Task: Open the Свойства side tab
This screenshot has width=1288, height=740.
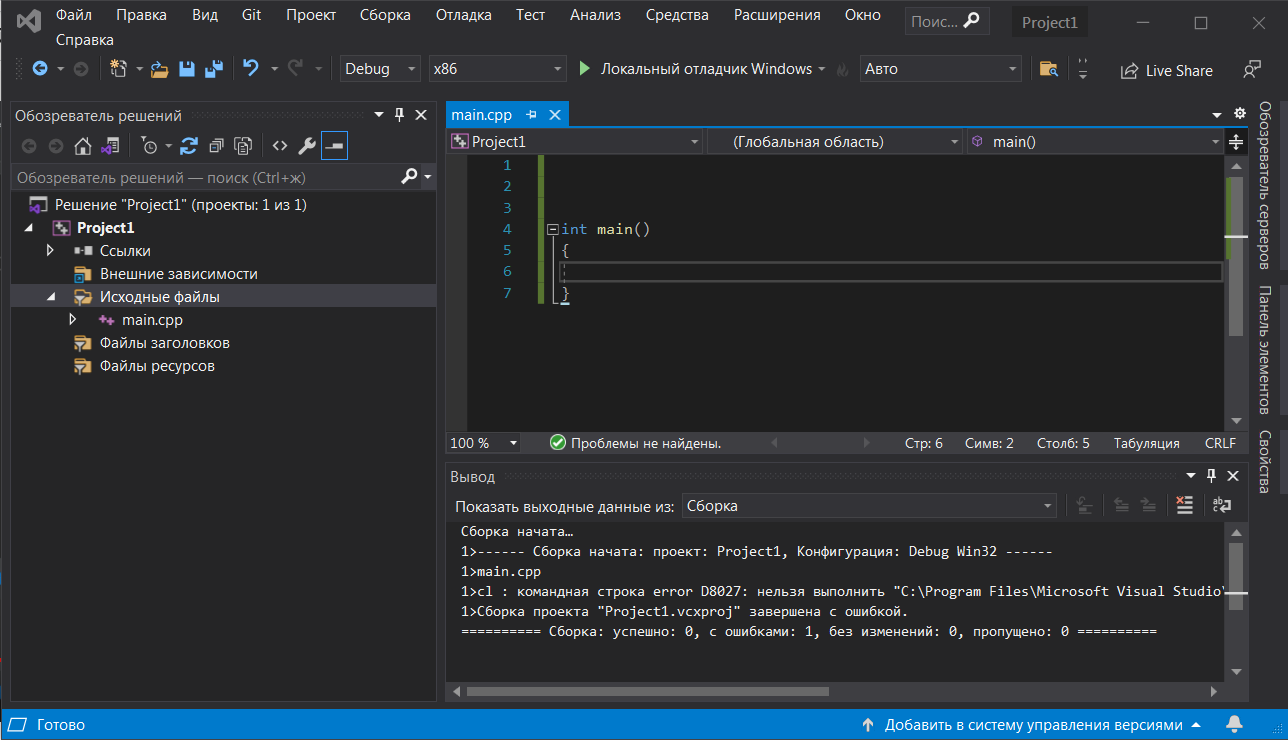Action: [x=1265, y=462]
